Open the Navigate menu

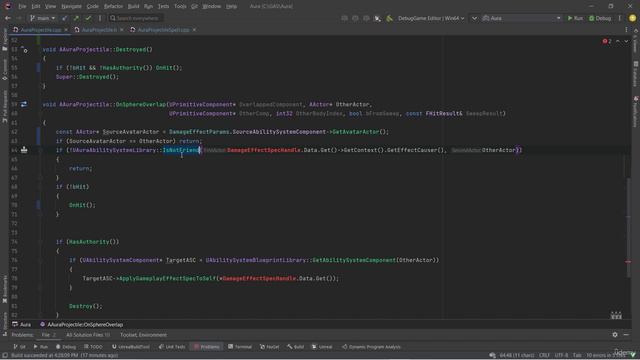tap(71, 7)
